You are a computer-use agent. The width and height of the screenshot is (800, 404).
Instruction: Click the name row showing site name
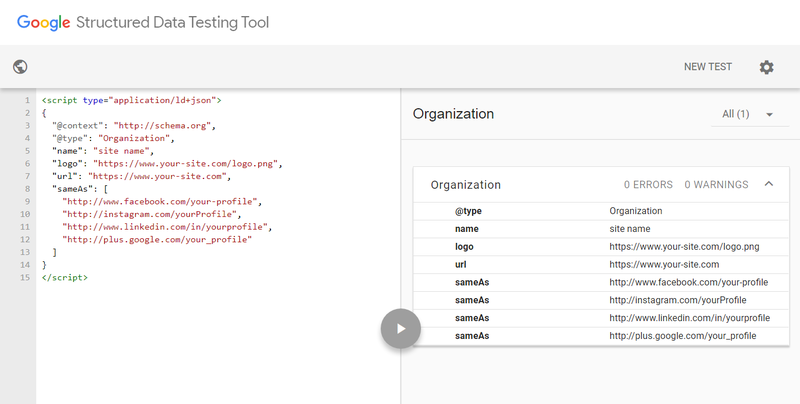pyautogui.click(x=601, y=229)
